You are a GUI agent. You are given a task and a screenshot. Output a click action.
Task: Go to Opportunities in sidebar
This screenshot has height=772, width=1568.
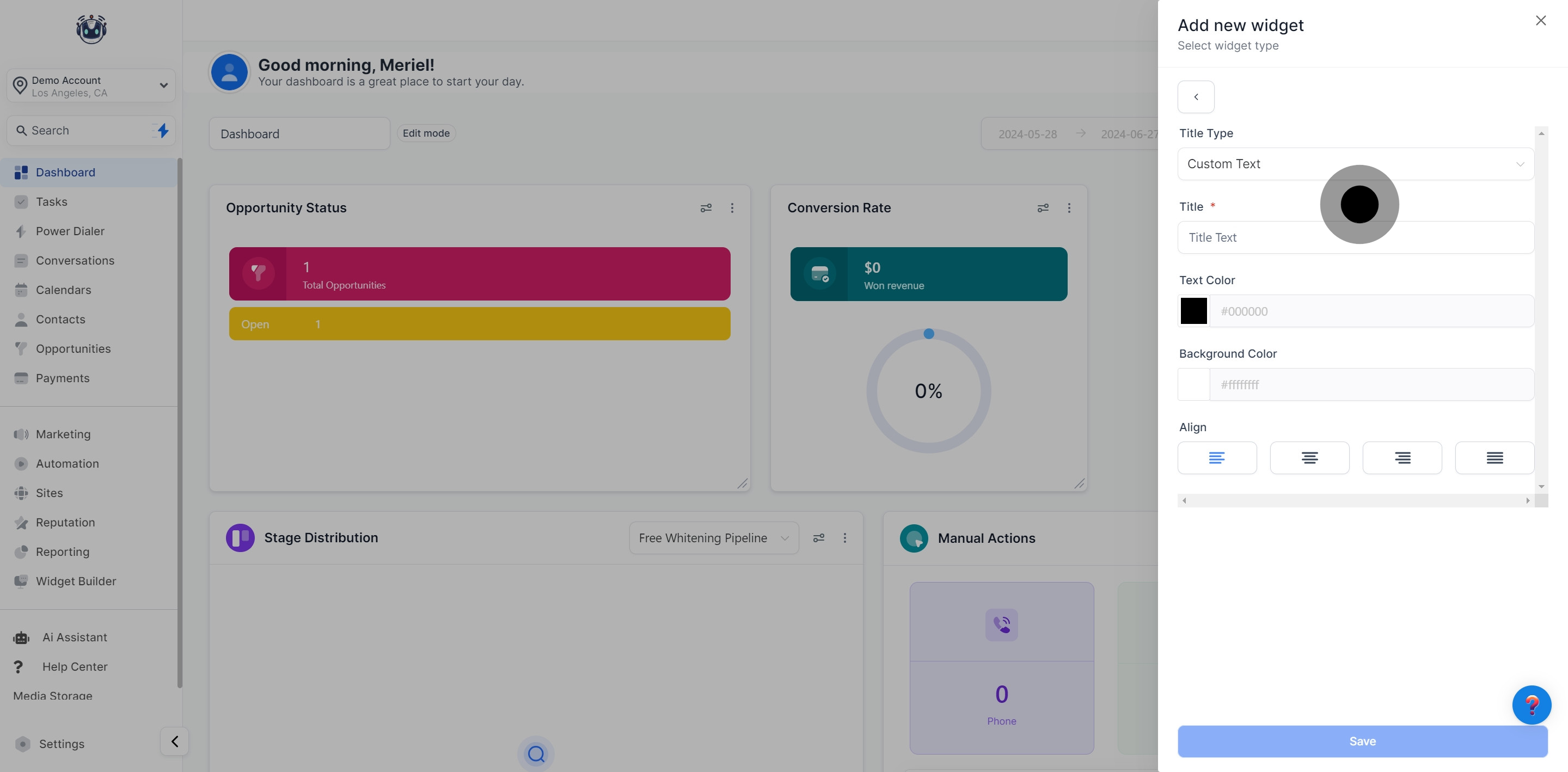point(73,349)
